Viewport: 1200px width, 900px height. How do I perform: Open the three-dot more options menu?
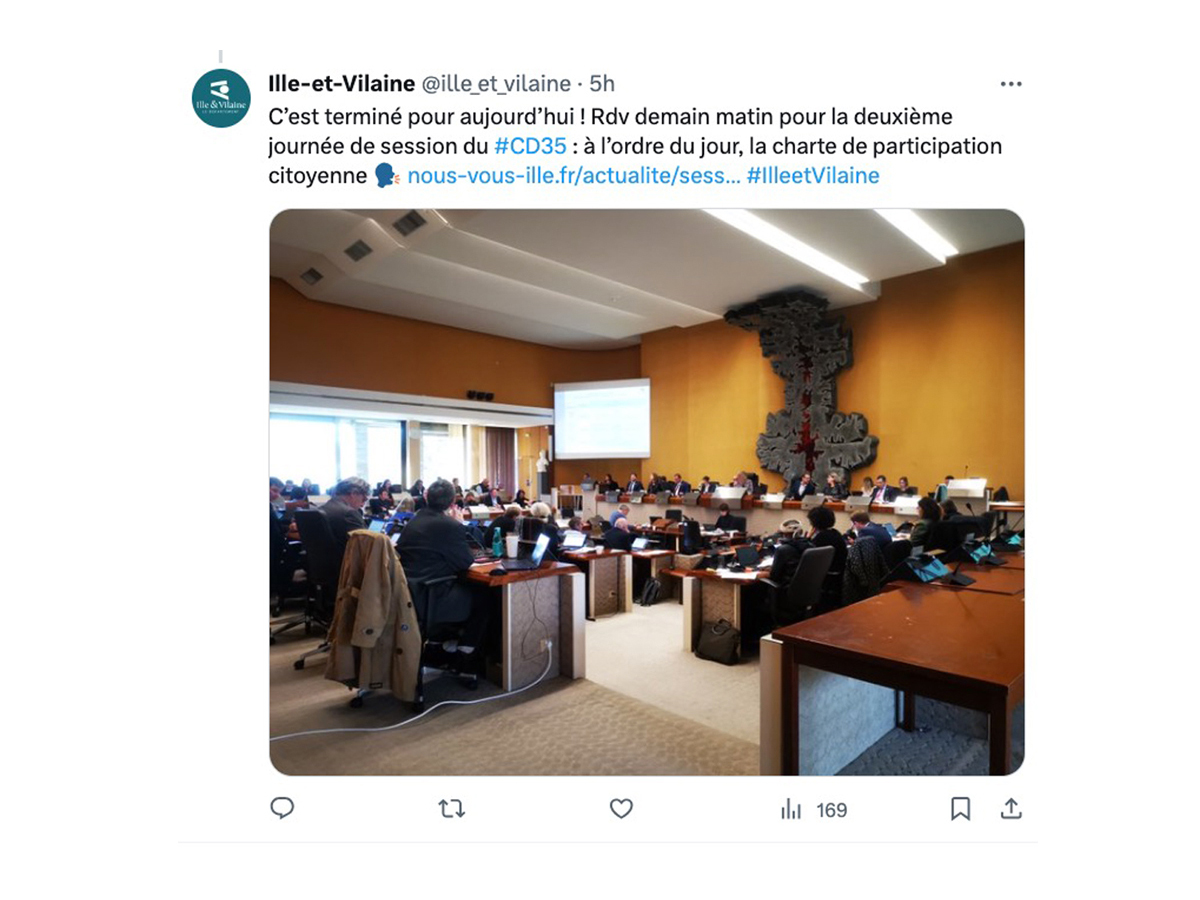(1011, 84)
